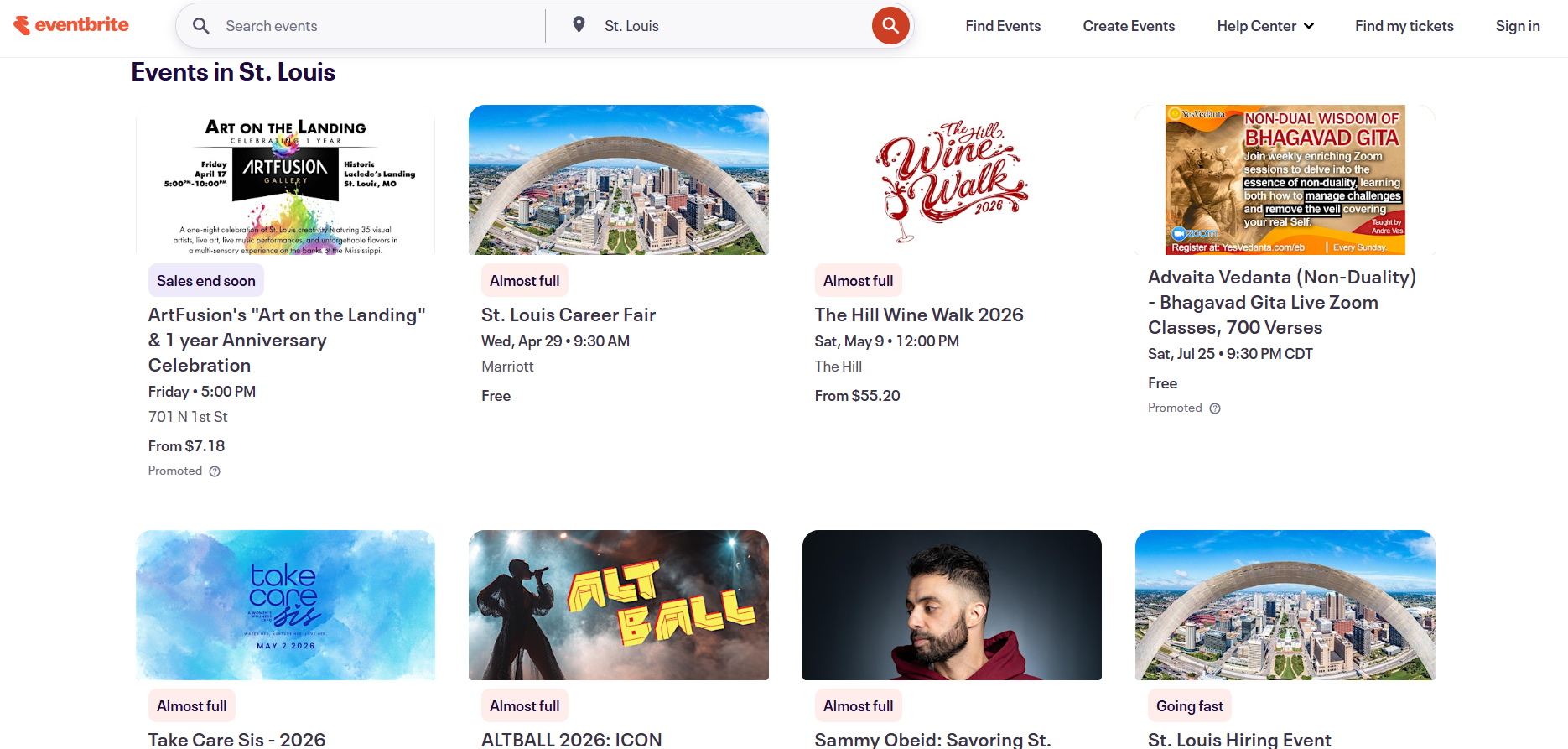1568x749 pixels.
Task: Open Find my tickets
Action: click(1404, 26)
